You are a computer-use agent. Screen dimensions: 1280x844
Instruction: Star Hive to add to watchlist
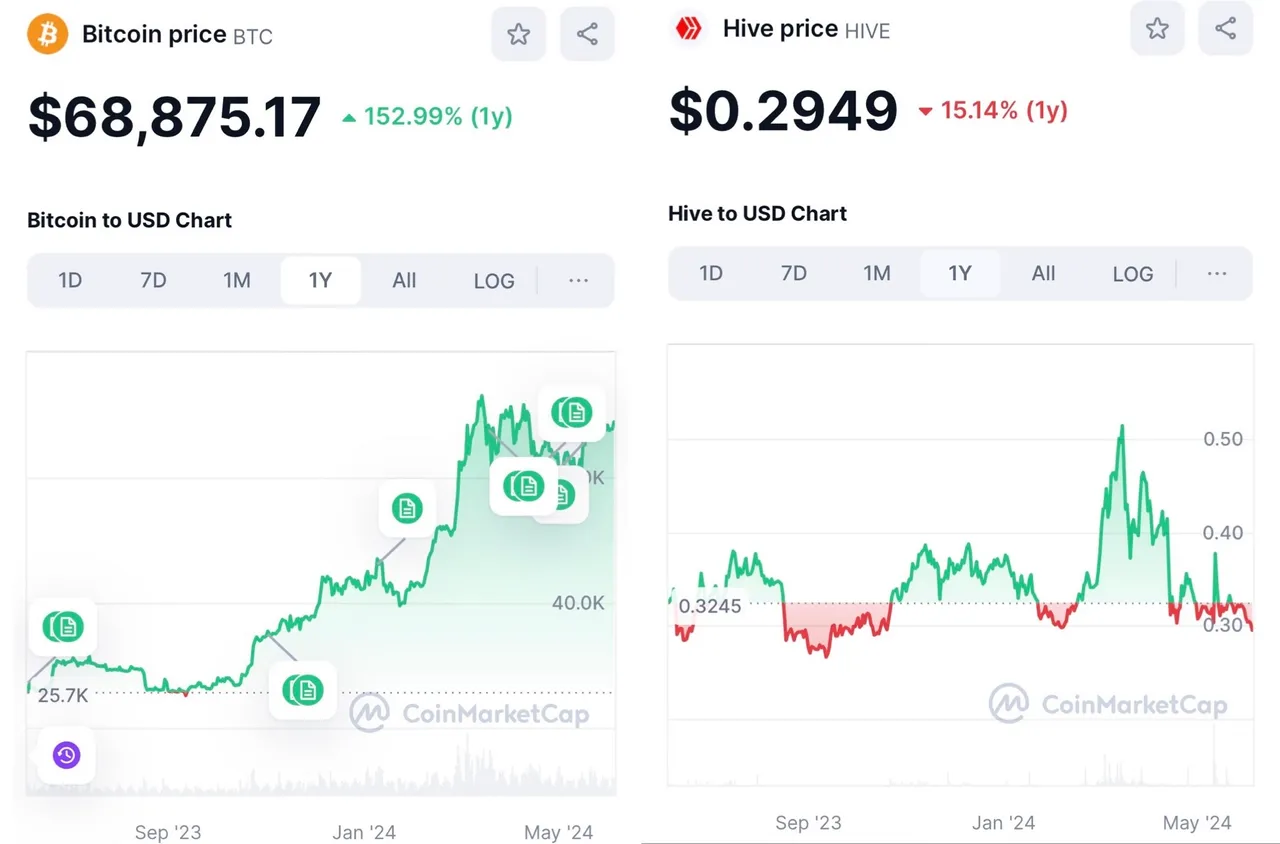pyautogui.click(x=1157, y=28)
